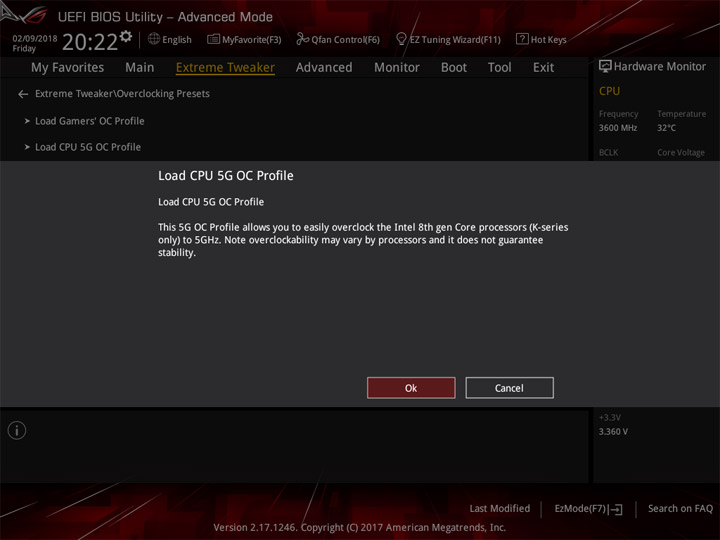Click the 20:22 clock display
Image resolution: width=720 pixels, height=540 pixels.
click(90, 42)
